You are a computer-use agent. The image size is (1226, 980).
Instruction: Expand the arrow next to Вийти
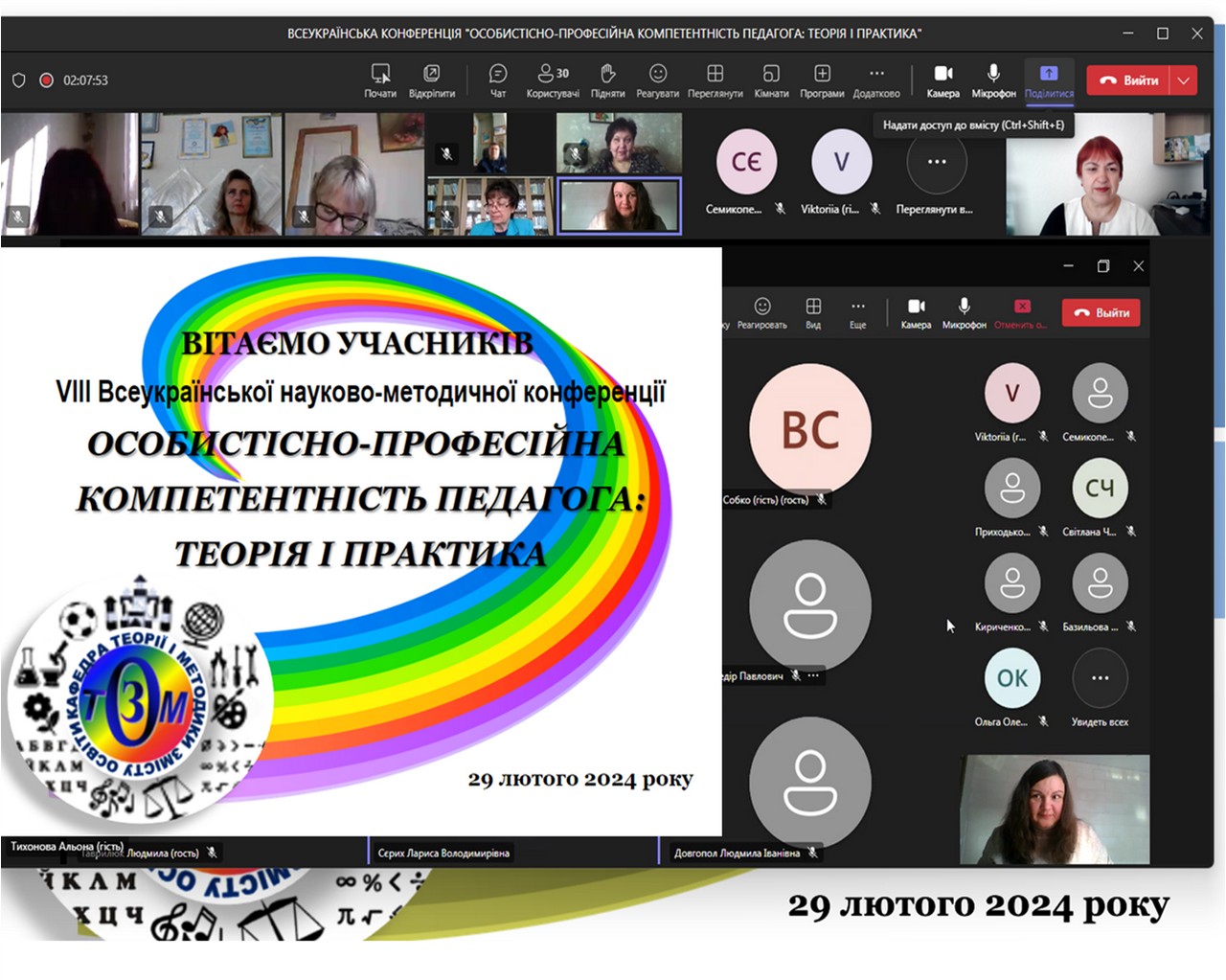(1185, 80)
